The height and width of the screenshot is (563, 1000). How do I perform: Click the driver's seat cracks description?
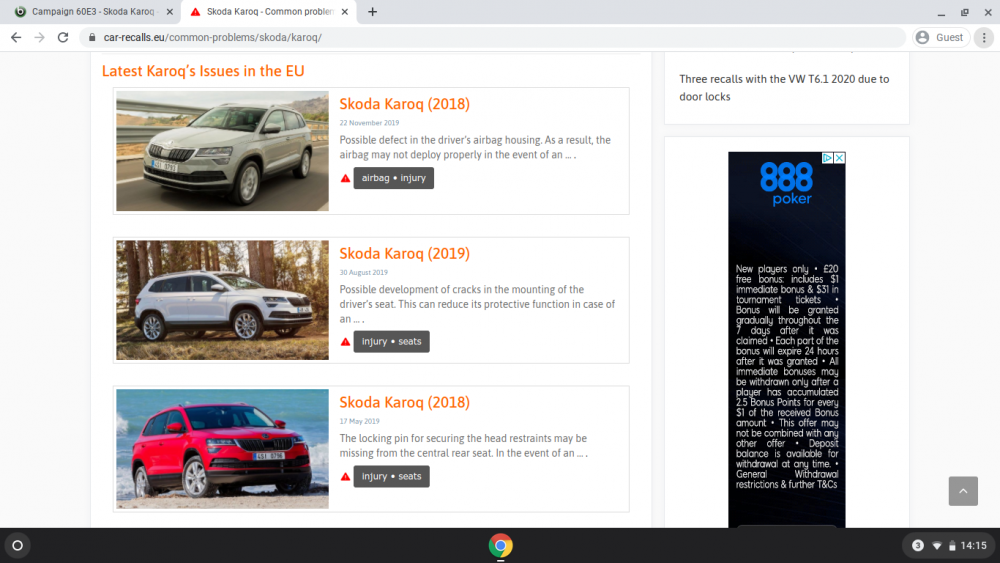pyautogui.click(x=477, y=304)
